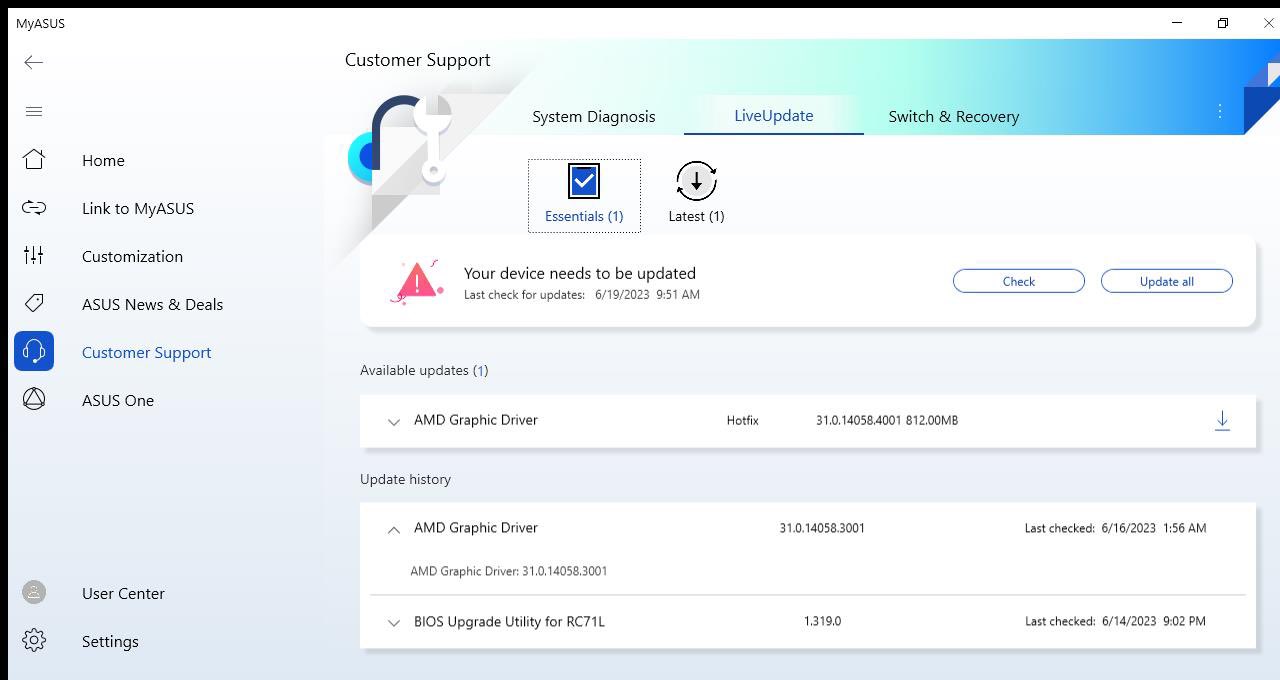Click the Update history heading

tap(405, 479)
